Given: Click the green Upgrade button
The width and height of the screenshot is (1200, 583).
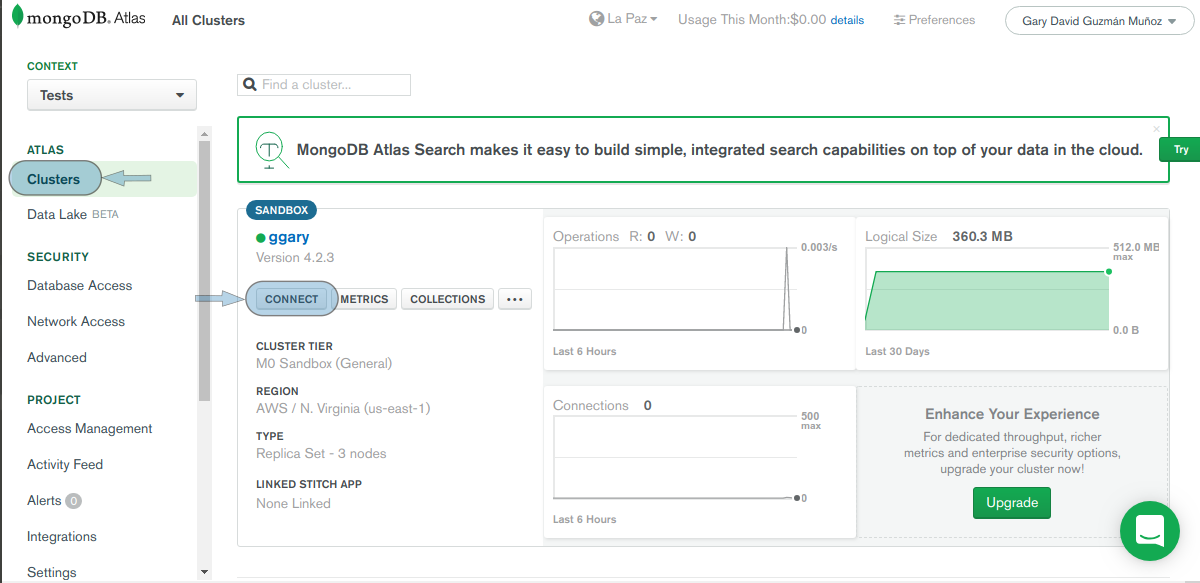Looking at the screenshot, I should click(1012, 503).
